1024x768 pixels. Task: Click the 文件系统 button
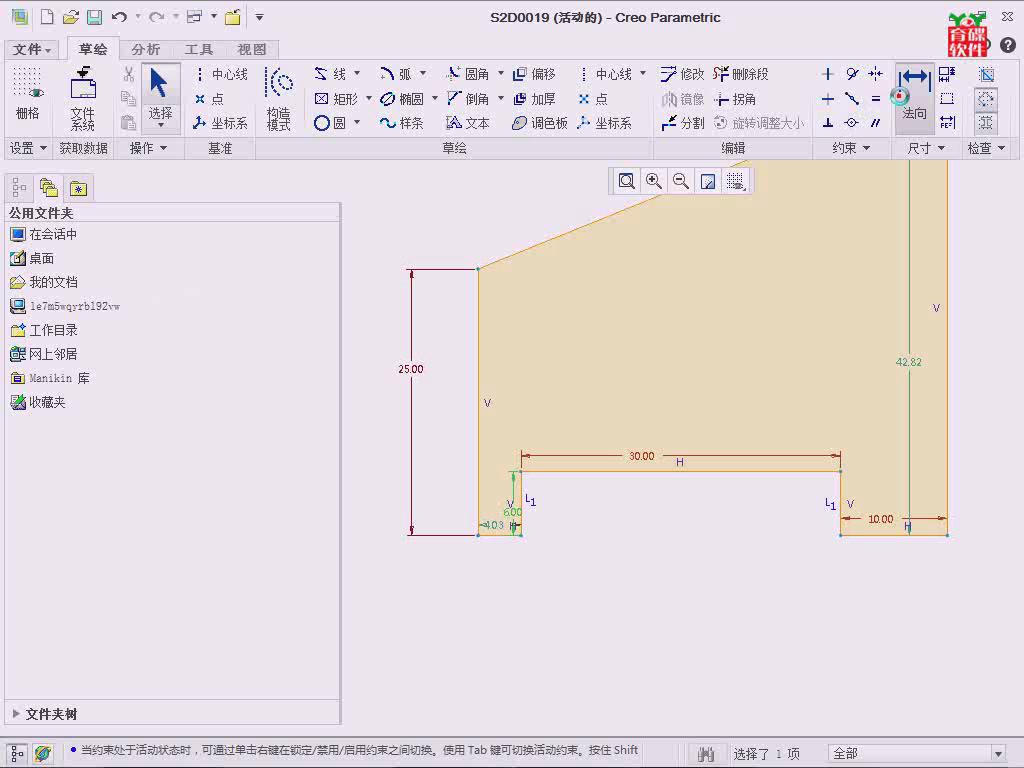83,98
